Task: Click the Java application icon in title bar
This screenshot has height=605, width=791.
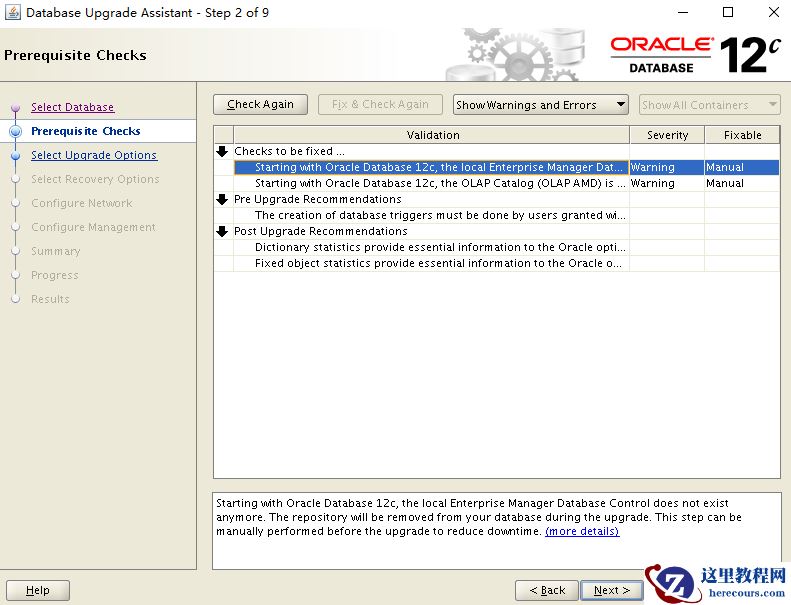Action: (13, 12)
